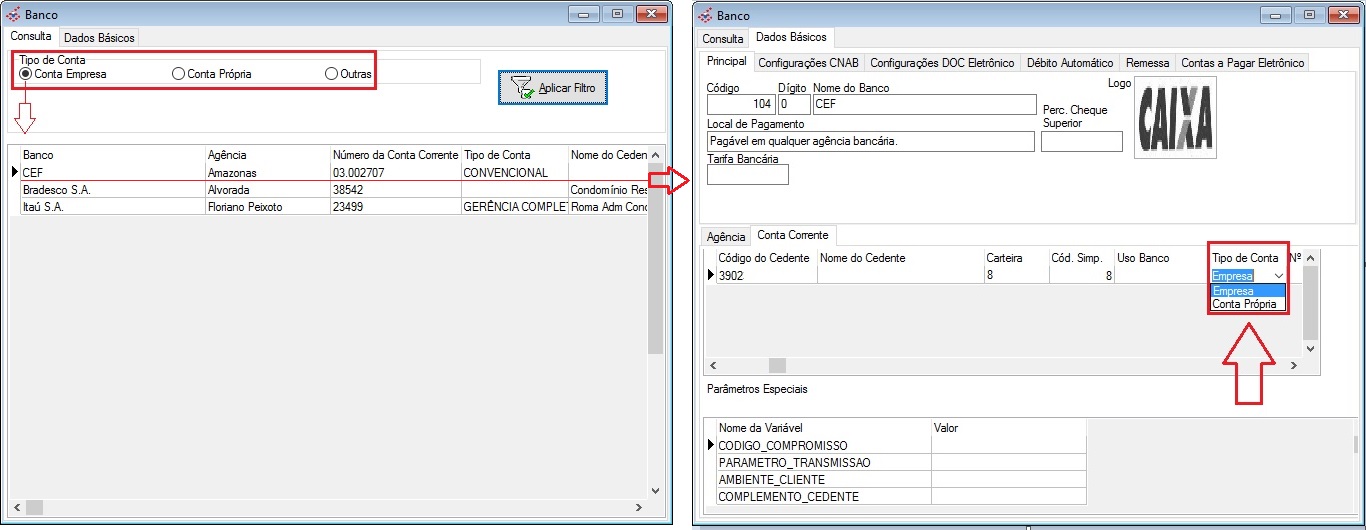This screenshot has width=1366, height=530.
Task: Open the Tipo de Conta dropdown arrow
Action: pyautogui.click(x=1279, y=276)
